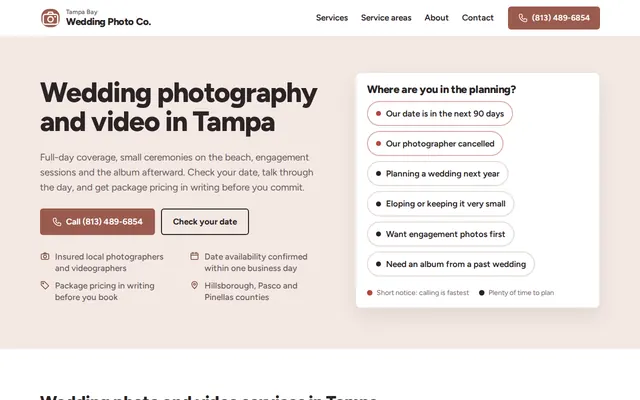Select Contact in the top navigation
The height and width of the screenshot is (400, 640).
click(x=478, y=18)
